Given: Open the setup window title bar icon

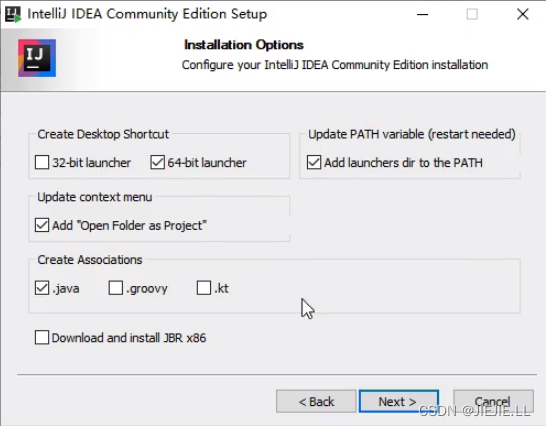Looking at the screenshot, I should point(13,15).
